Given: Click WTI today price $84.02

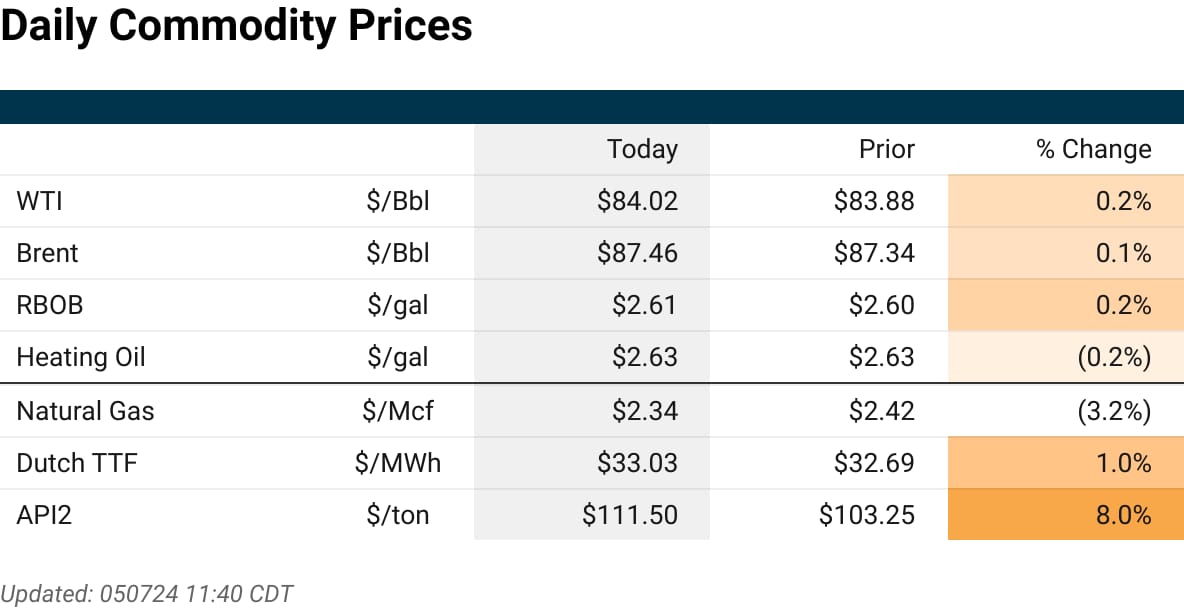Looking at the screenshot, I should click(x=637, y=201).
